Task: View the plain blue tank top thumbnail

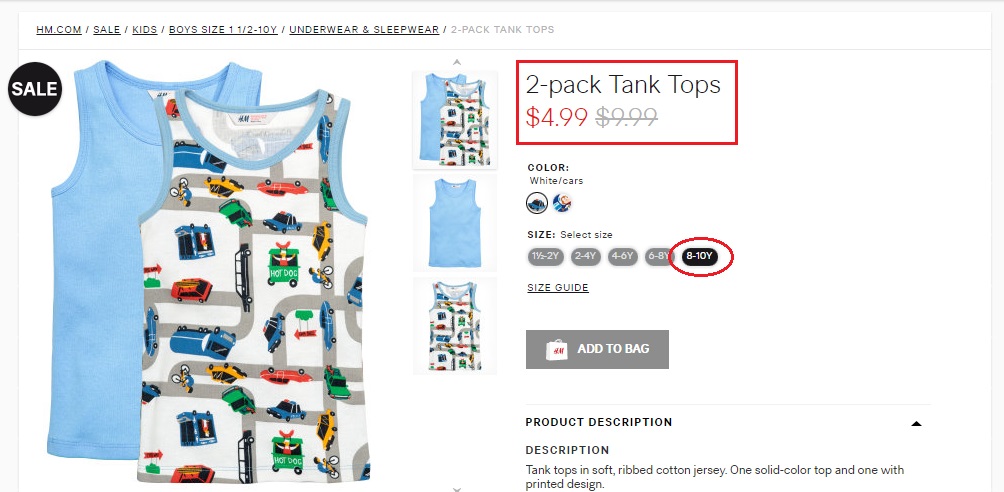Action: [x=455, y=221]
